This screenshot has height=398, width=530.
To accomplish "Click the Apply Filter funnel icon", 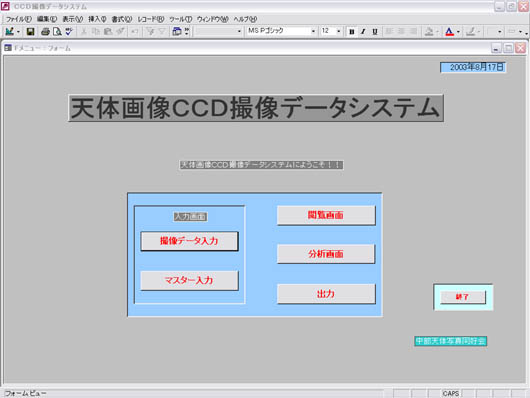I will click(x=162, y=31).
